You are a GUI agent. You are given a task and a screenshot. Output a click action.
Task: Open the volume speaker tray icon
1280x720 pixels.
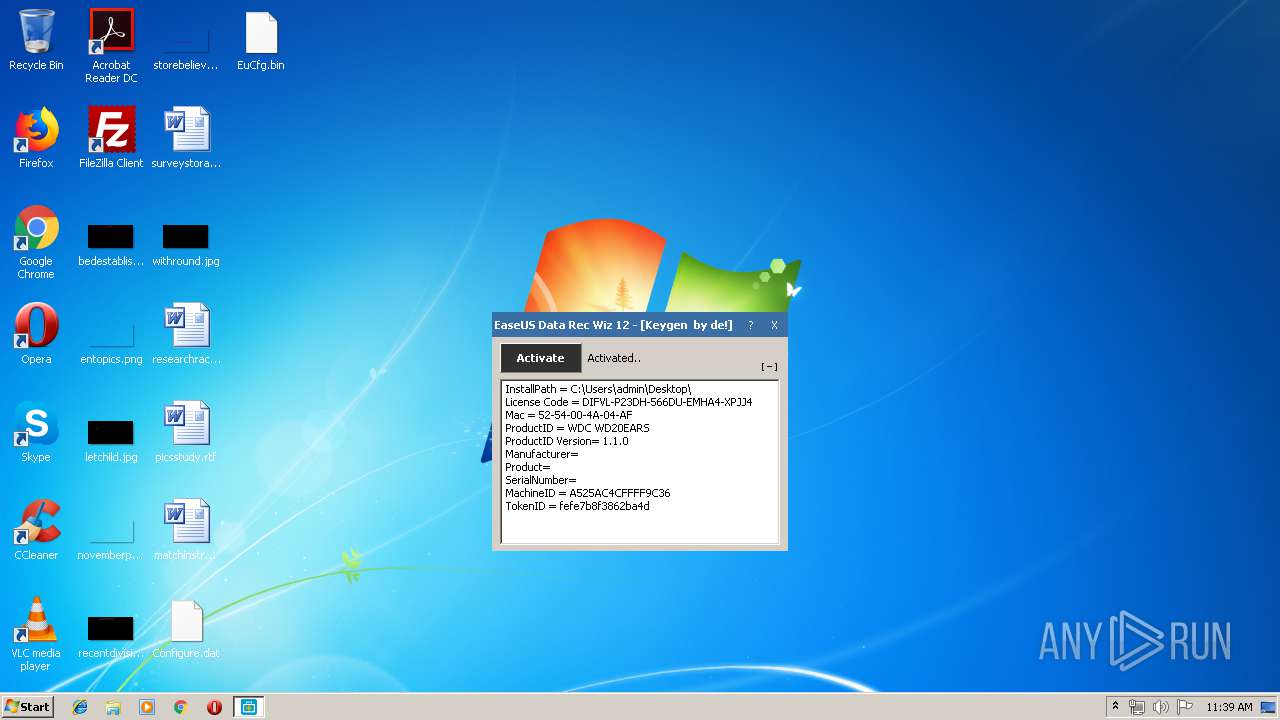(x=1161, y=707)
